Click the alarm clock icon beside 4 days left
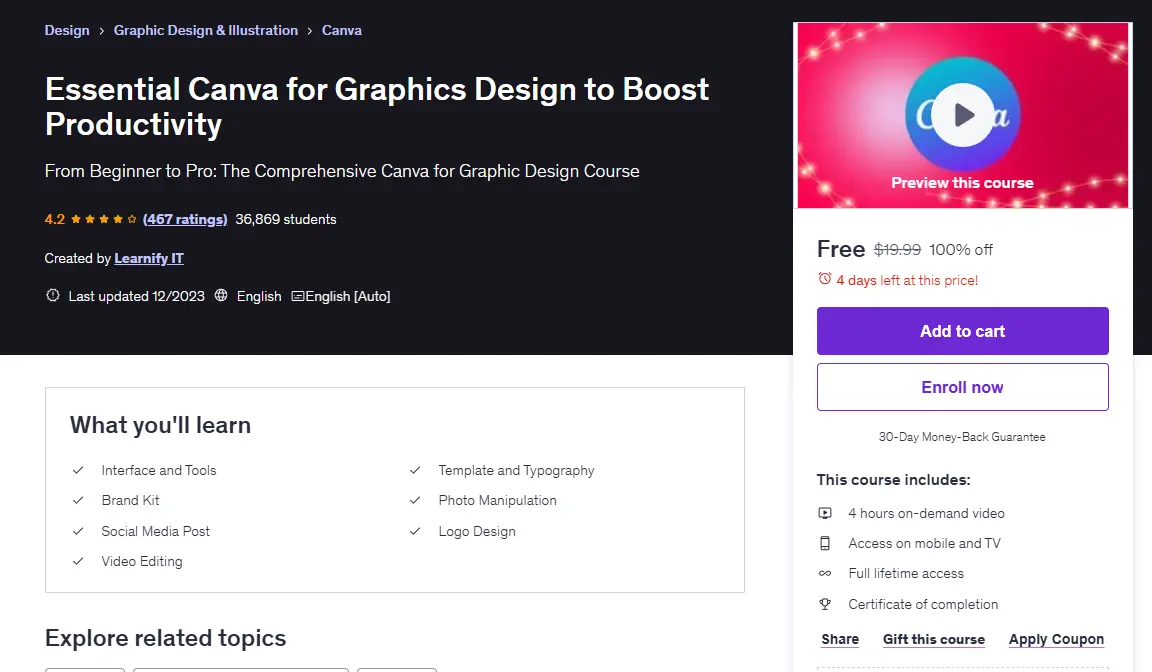Viewport: 1152px width, 672px height. [824, 279]
